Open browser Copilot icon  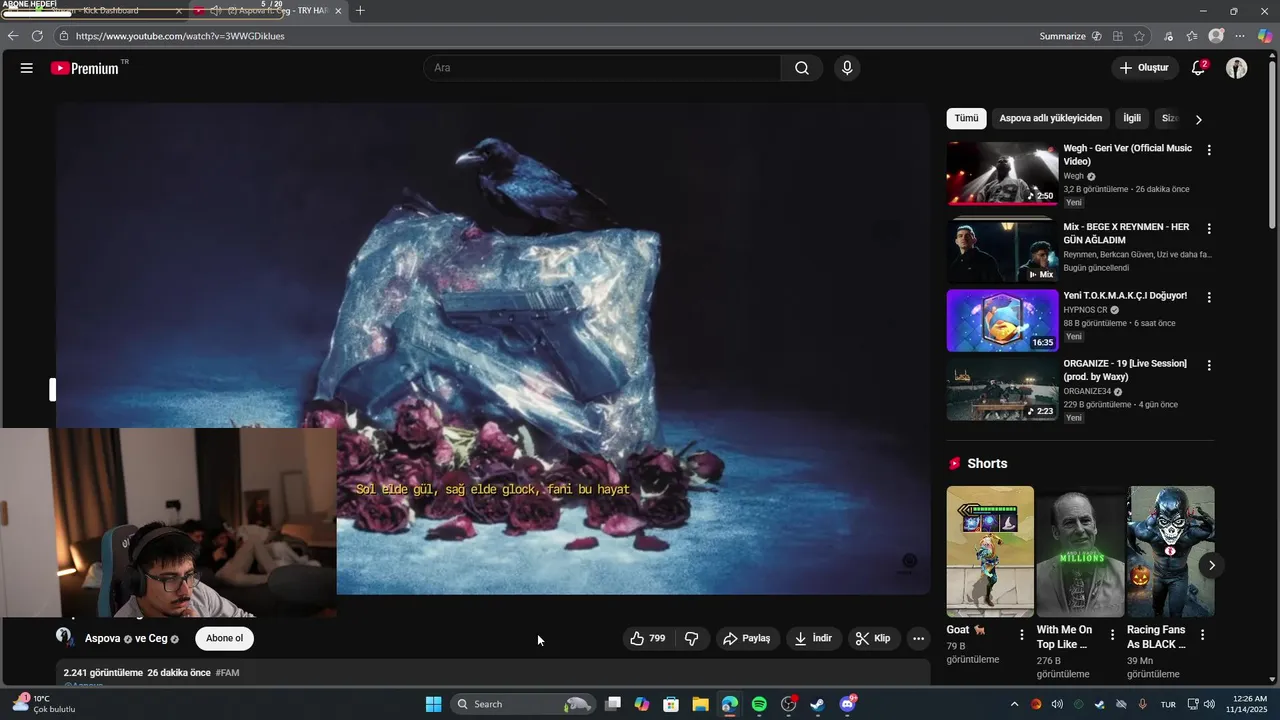point(1265,36)
